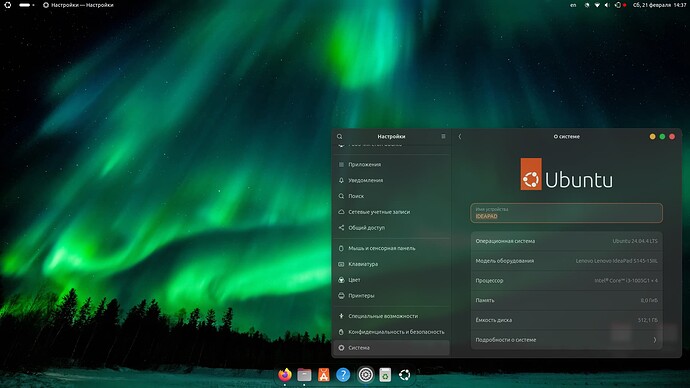Show applications via Ubuntu dock icon
This screenshot has width=690, height=388.
tap(404, 375)
